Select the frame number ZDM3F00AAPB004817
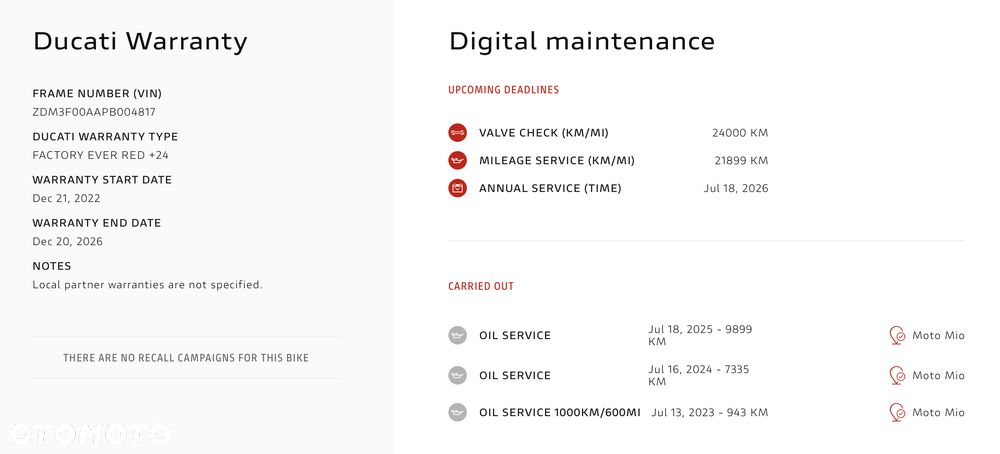The height and width of the screenshot is (454, 1000). click(x=94, y=112)
